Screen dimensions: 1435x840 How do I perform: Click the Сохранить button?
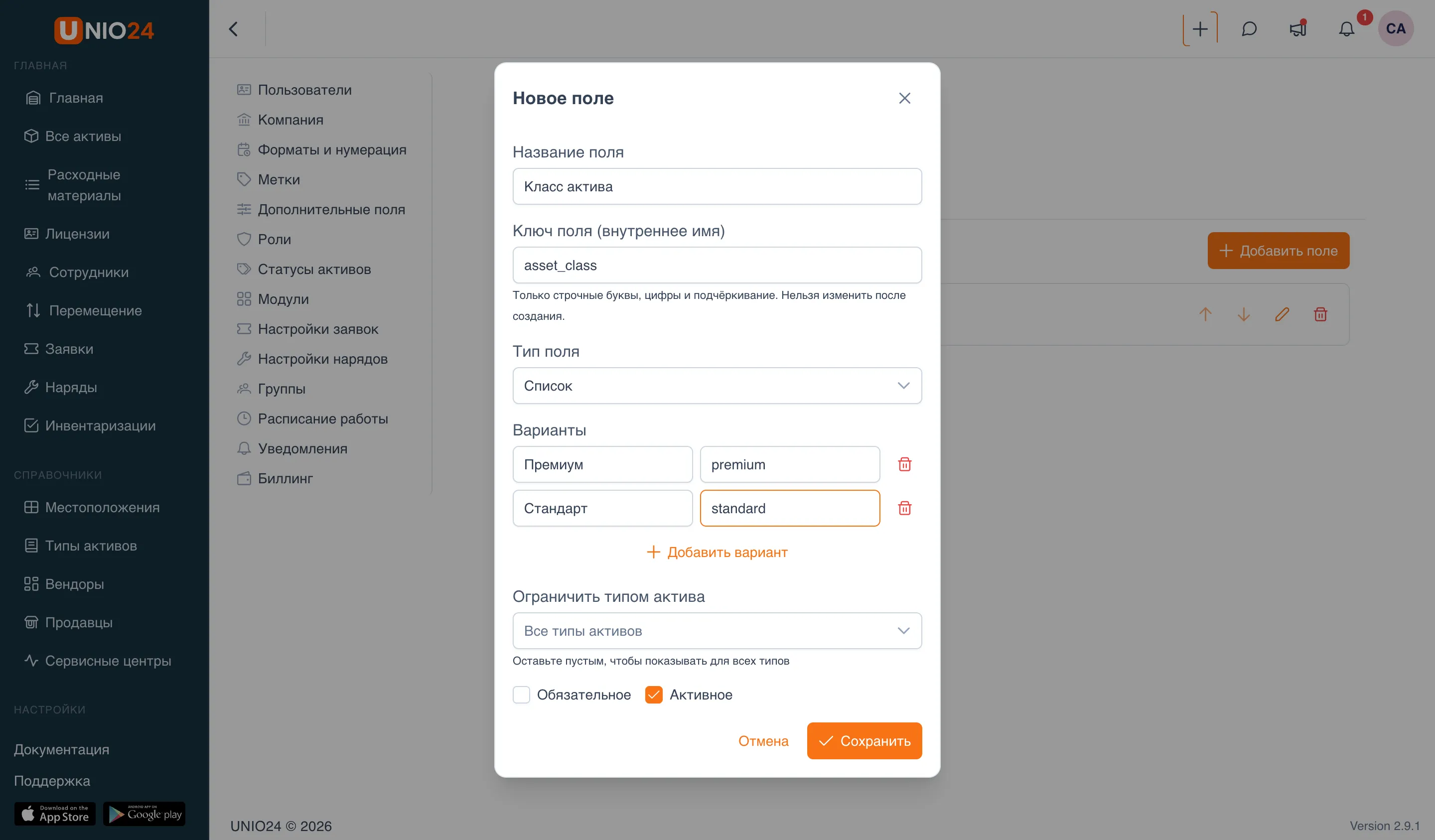point(864,740)
